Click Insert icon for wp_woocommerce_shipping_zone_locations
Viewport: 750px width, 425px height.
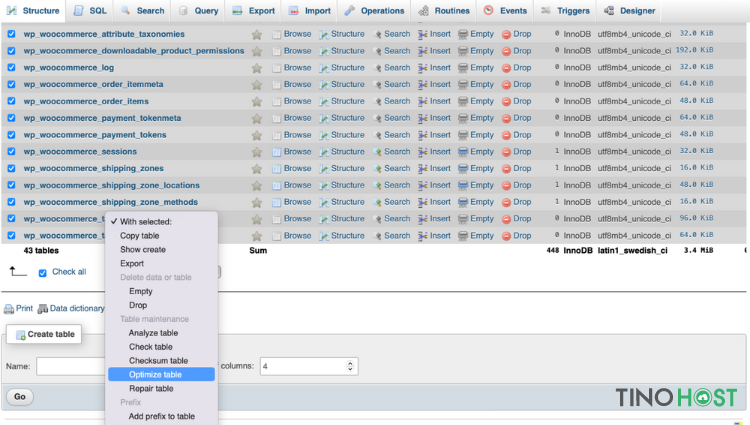pos(422,185)
